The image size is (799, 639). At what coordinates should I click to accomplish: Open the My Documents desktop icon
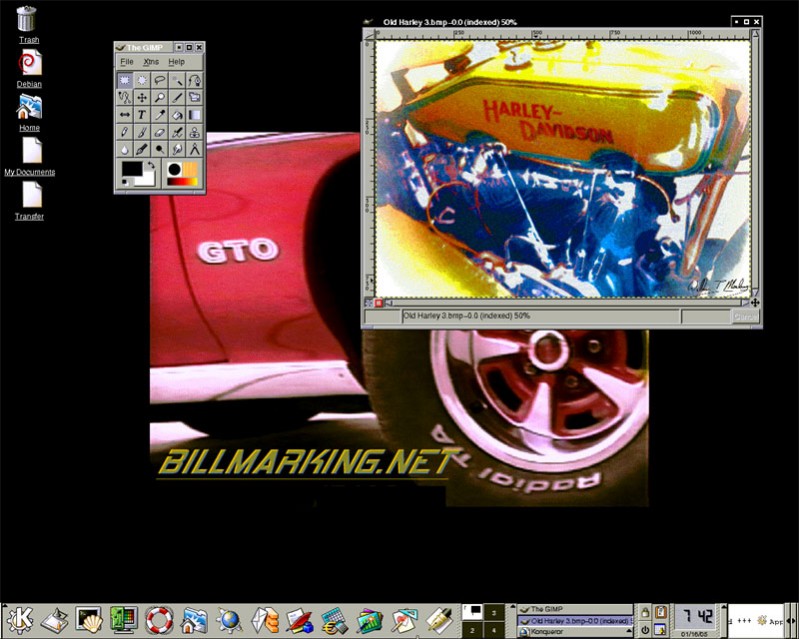tap(31, 153)
